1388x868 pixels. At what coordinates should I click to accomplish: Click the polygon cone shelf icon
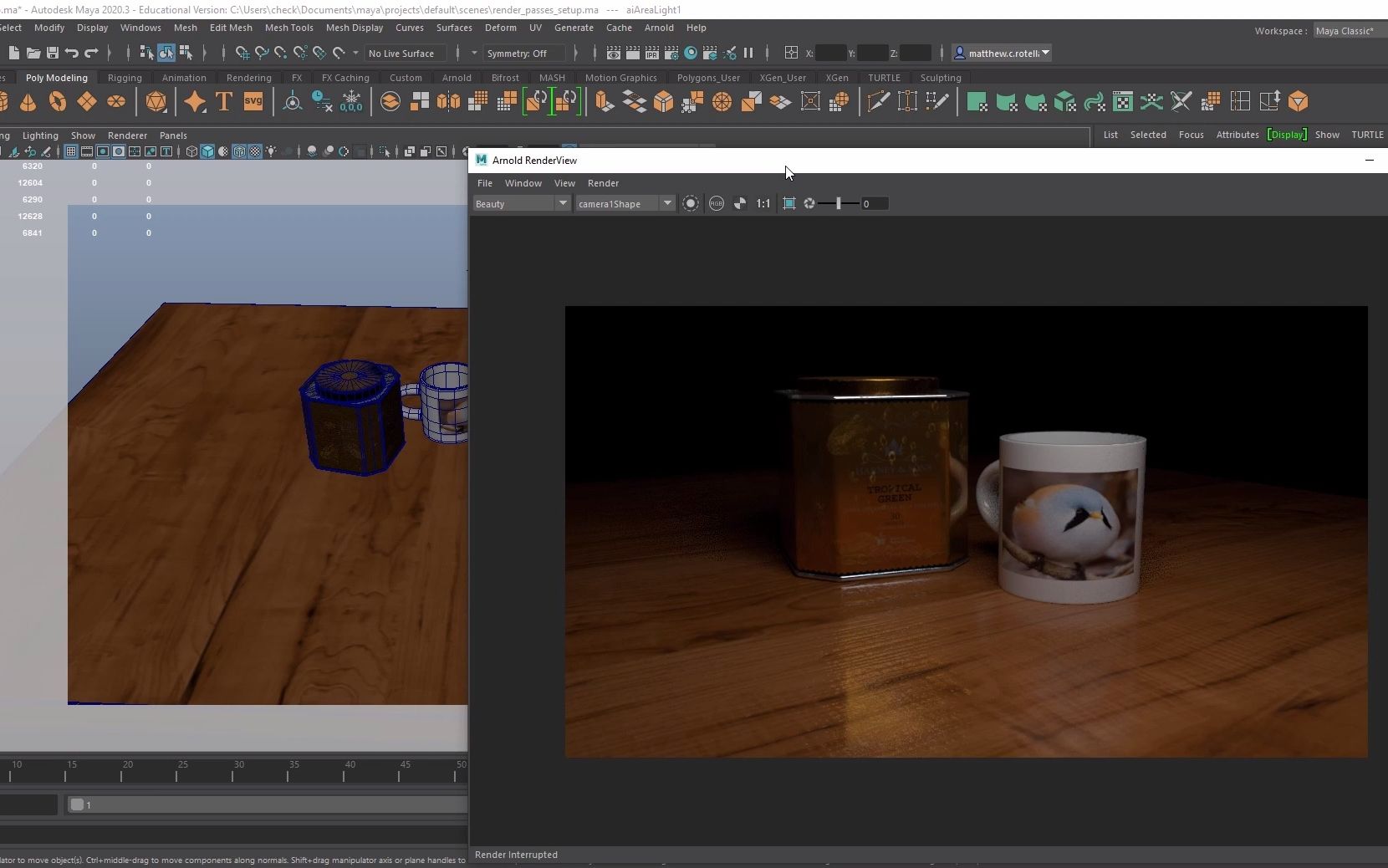[x=28, y=102]
